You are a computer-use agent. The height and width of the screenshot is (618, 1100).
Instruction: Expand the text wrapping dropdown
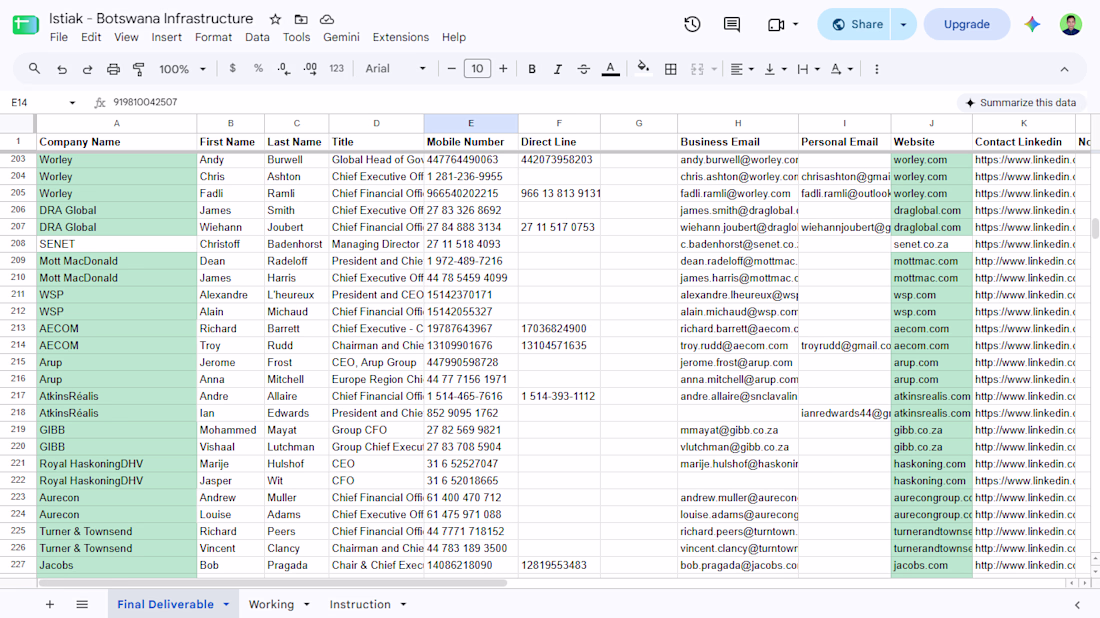point(817,69)
